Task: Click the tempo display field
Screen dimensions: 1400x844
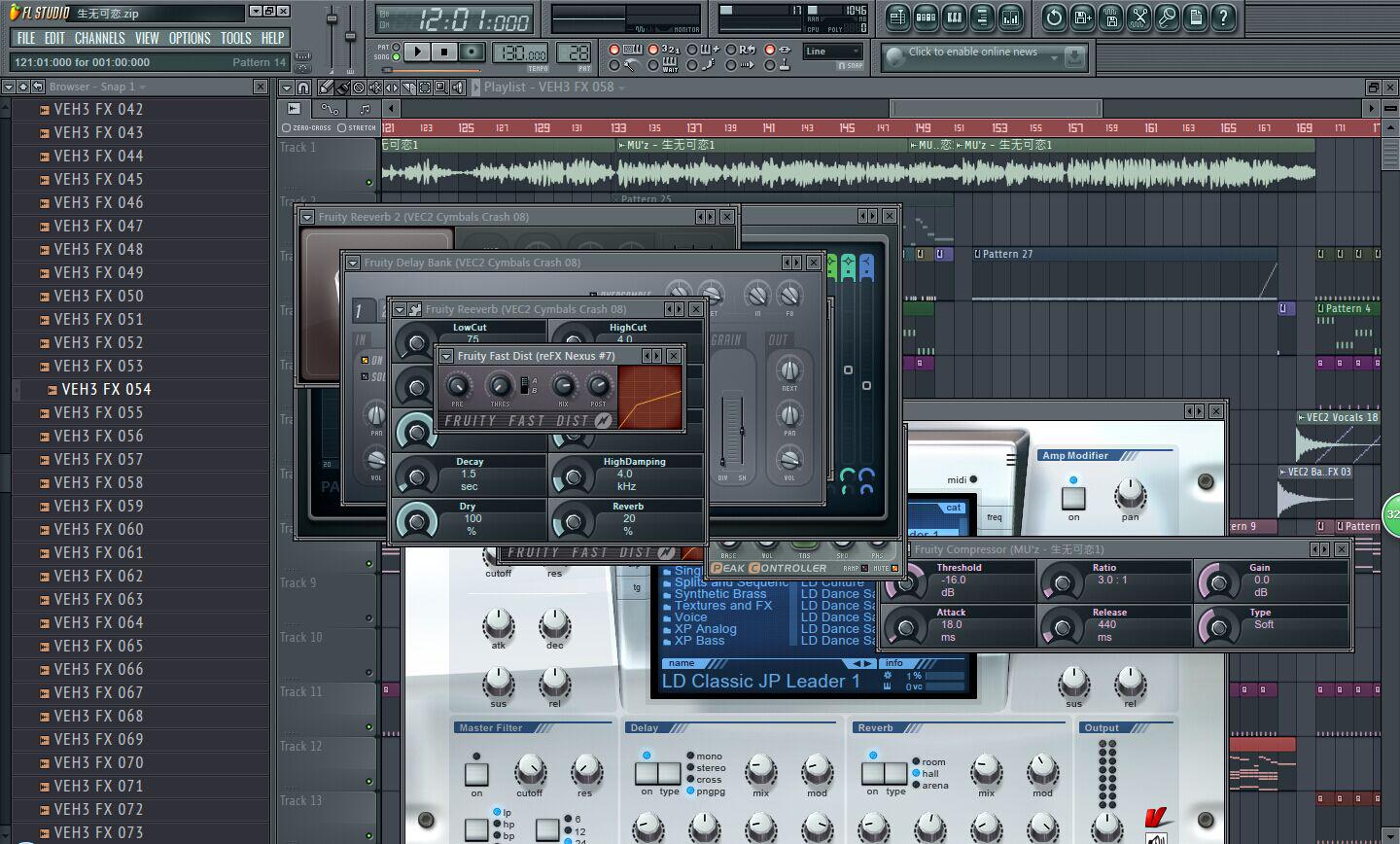Action: point(520,53)
